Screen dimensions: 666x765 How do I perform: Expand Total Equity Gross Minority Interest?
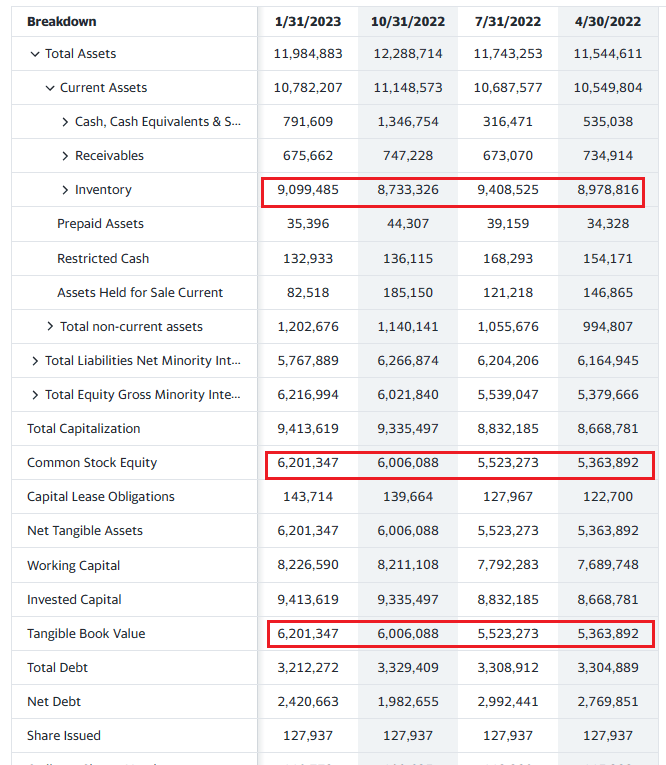[x=36, y=395]
